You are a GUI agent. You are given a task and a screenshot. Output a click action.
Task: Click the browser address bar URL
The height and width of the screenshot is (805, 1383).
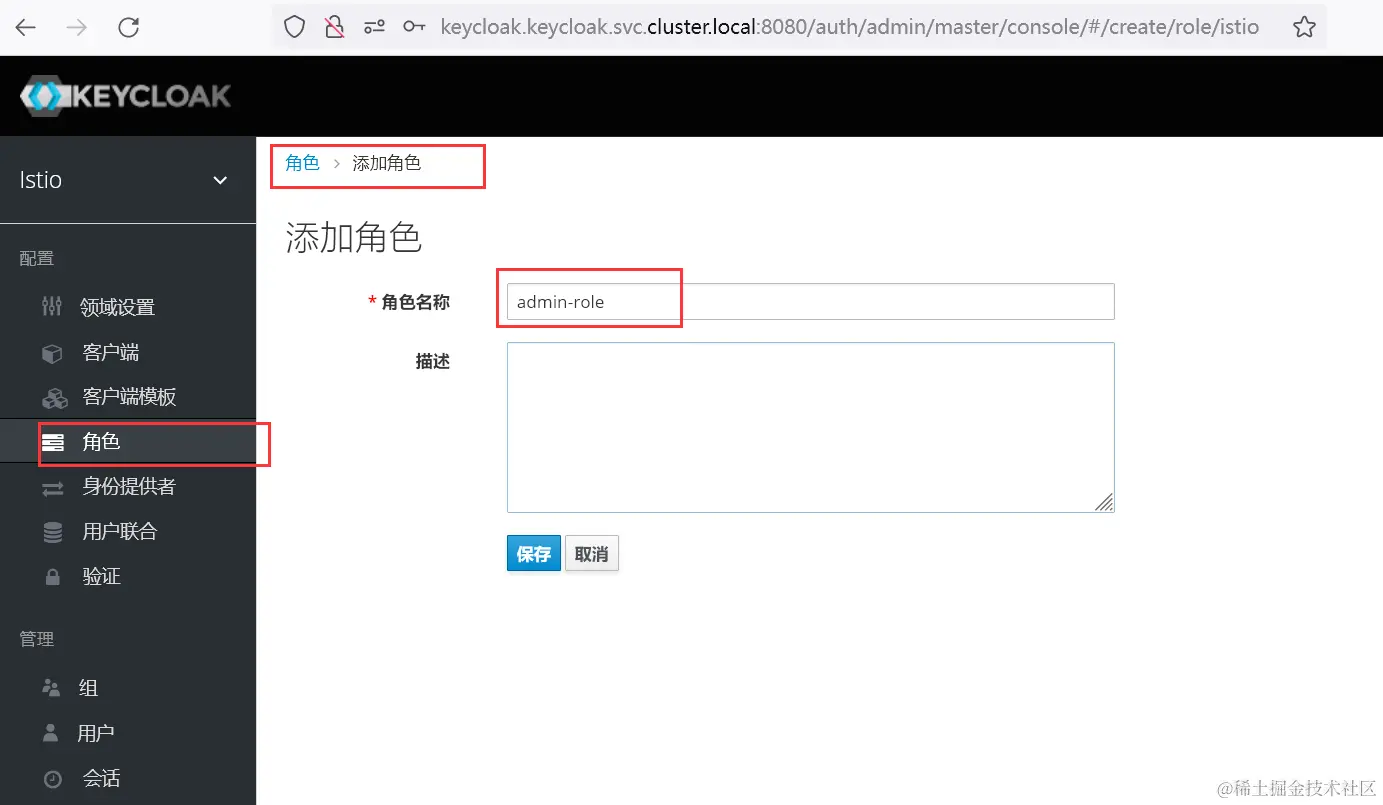pos(849,28)
